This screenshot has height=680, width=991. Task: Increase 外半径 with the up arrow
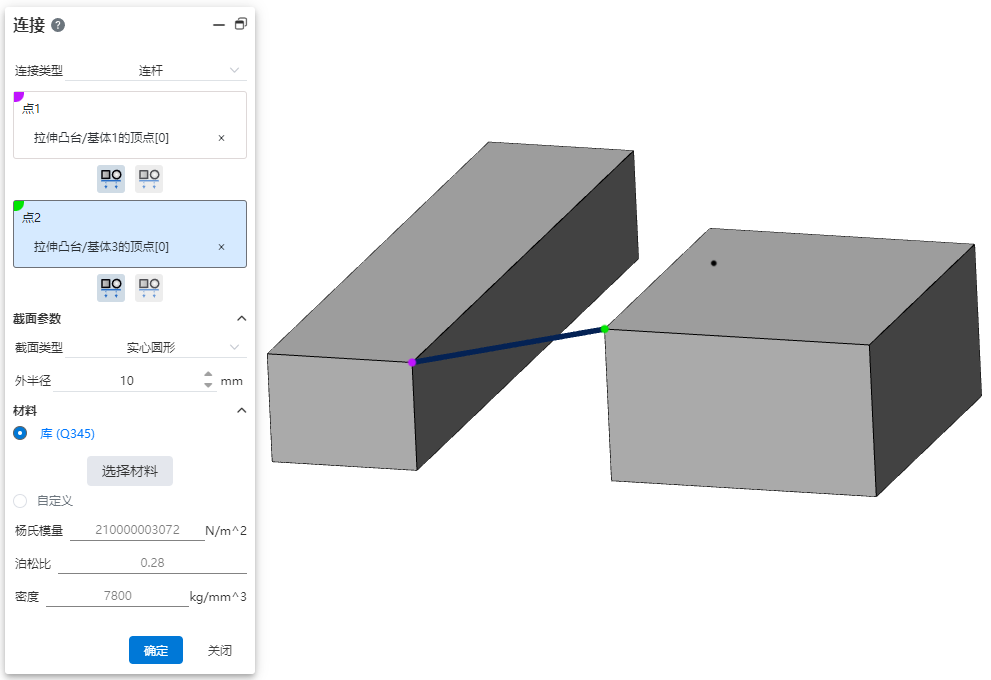pyautogui.click(x=208, y=376)
